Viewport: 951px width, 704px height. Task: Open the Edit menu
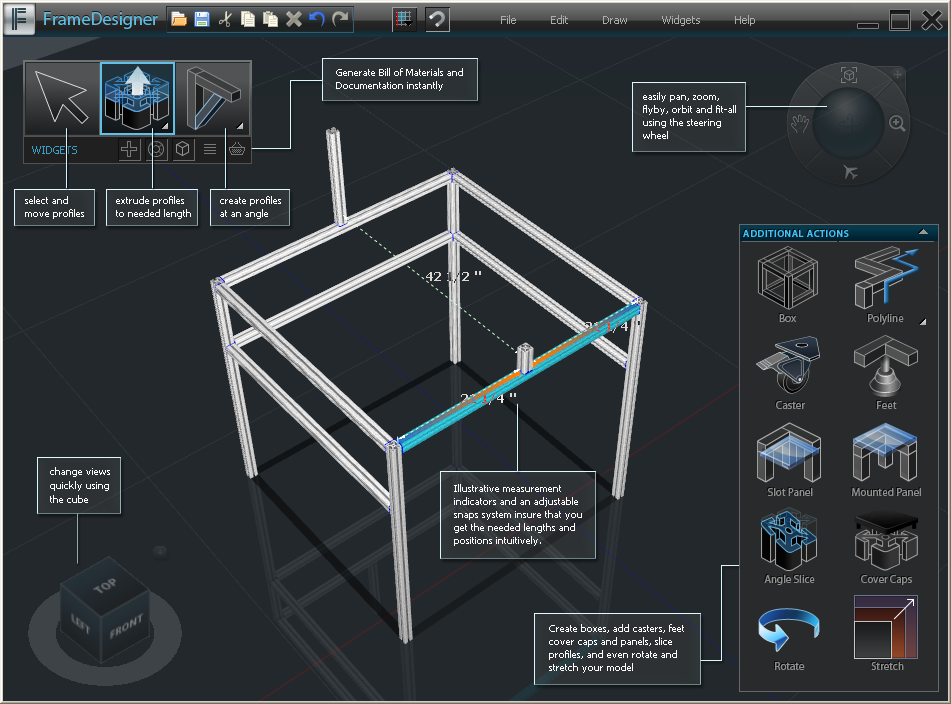point(559,20)
